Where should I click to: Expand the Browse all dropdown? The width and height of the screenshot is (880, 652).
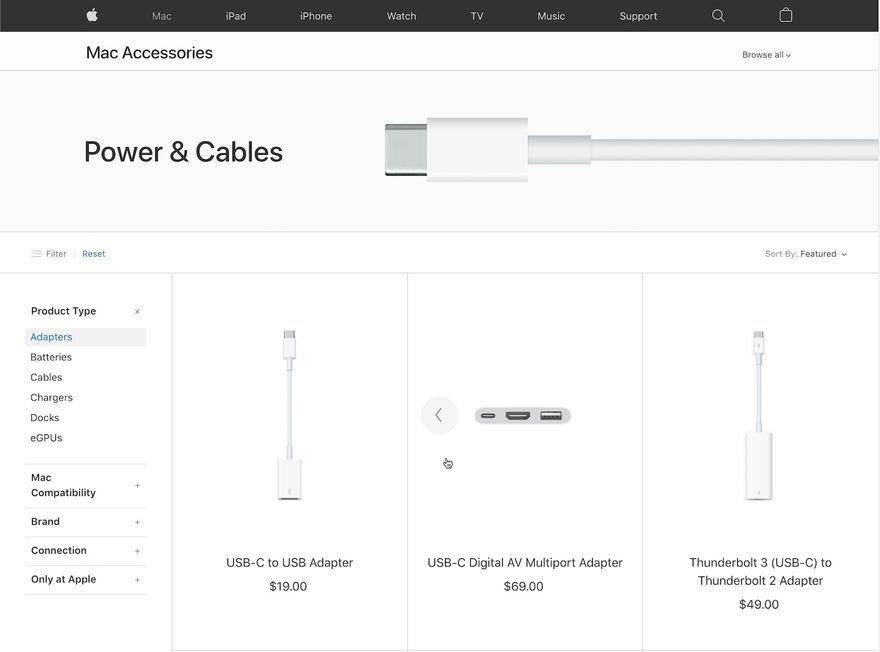767,55
